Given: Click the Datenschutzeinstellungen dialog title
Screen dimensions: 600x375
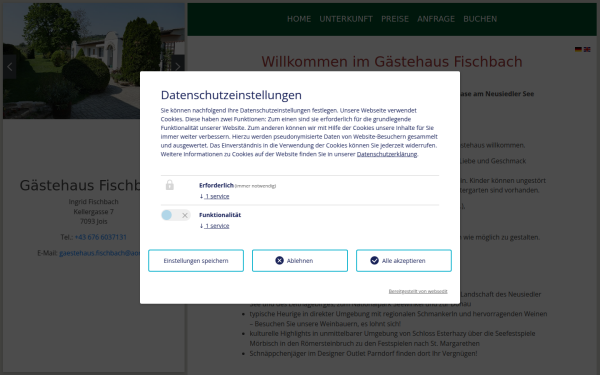Looking at the screenshot, I should 231,95.
